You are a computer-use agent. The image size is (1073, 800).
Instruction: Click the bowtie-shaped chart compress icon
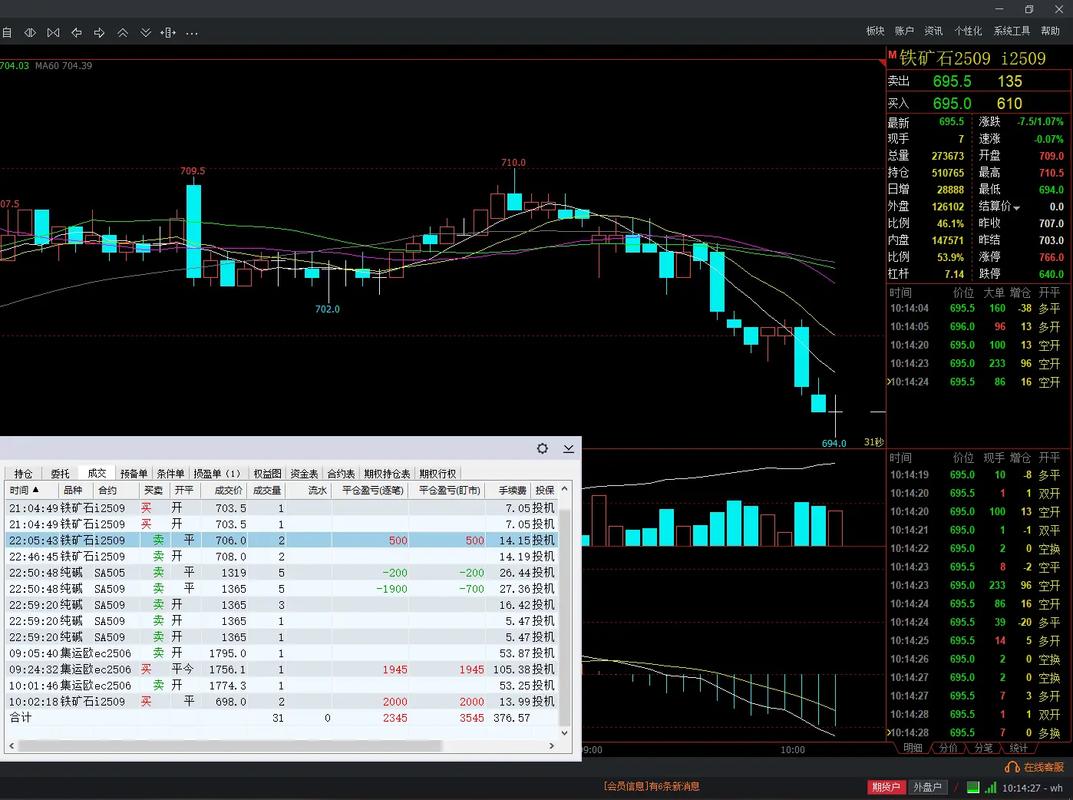coord(53,33)
